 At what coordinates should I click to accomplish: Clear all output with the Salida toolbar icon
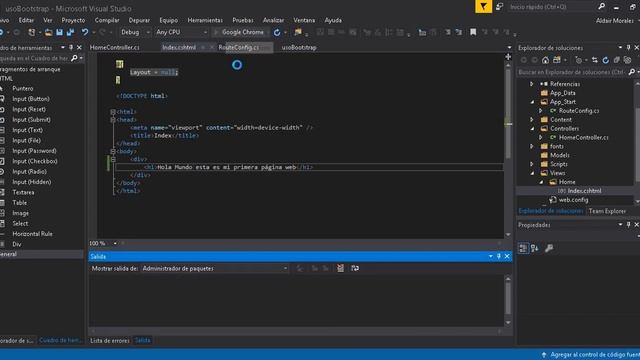coord(340,268)
